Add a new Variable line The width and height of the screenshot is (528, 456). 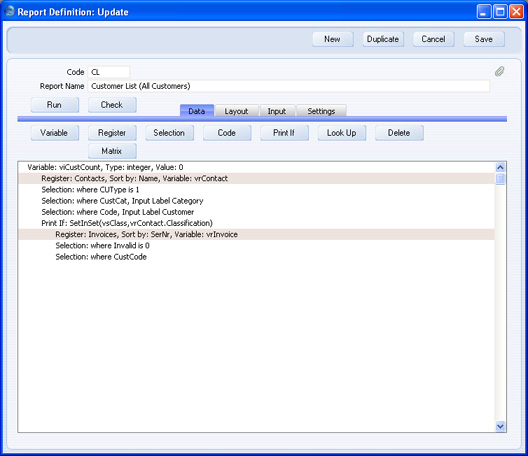pos(55,133)
